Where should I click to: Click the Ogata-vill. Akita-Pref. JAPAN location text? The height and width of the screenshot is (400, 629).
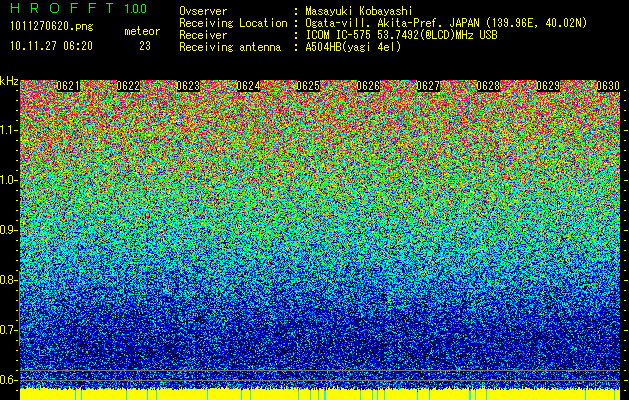446,23
